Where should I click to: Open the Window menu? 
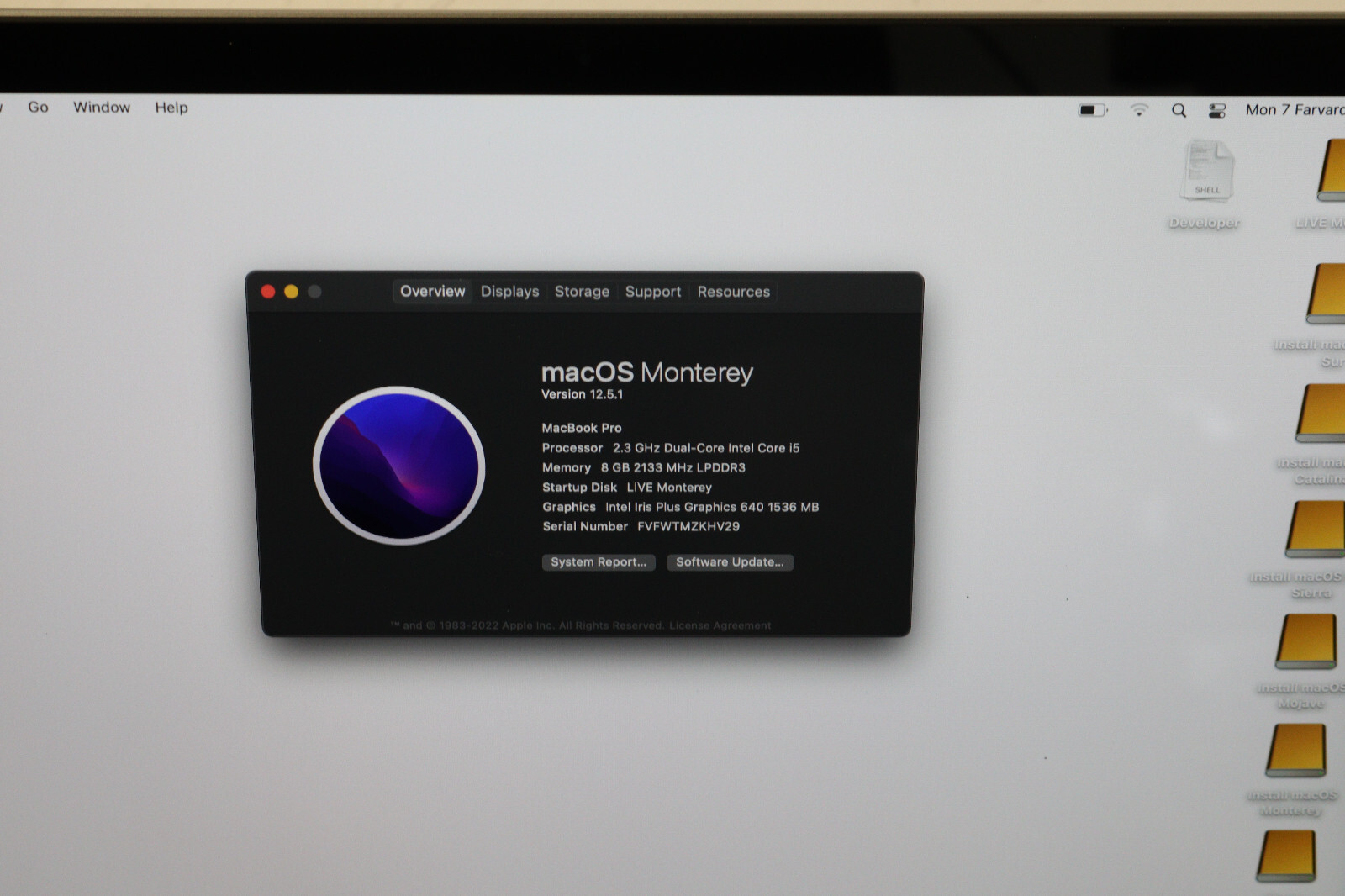pos(102,108)
